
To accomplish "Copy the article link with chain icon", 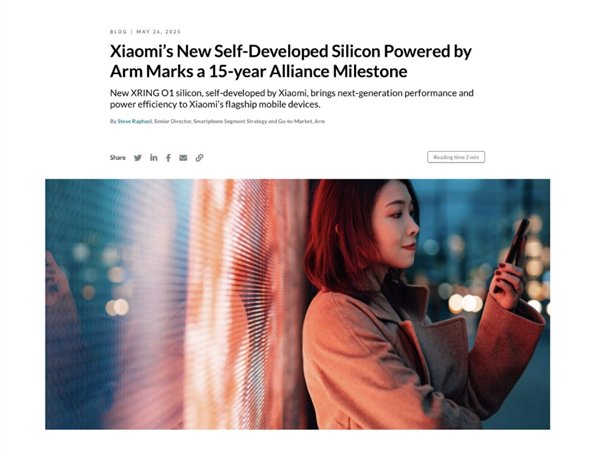I will (x=199, y=158).
